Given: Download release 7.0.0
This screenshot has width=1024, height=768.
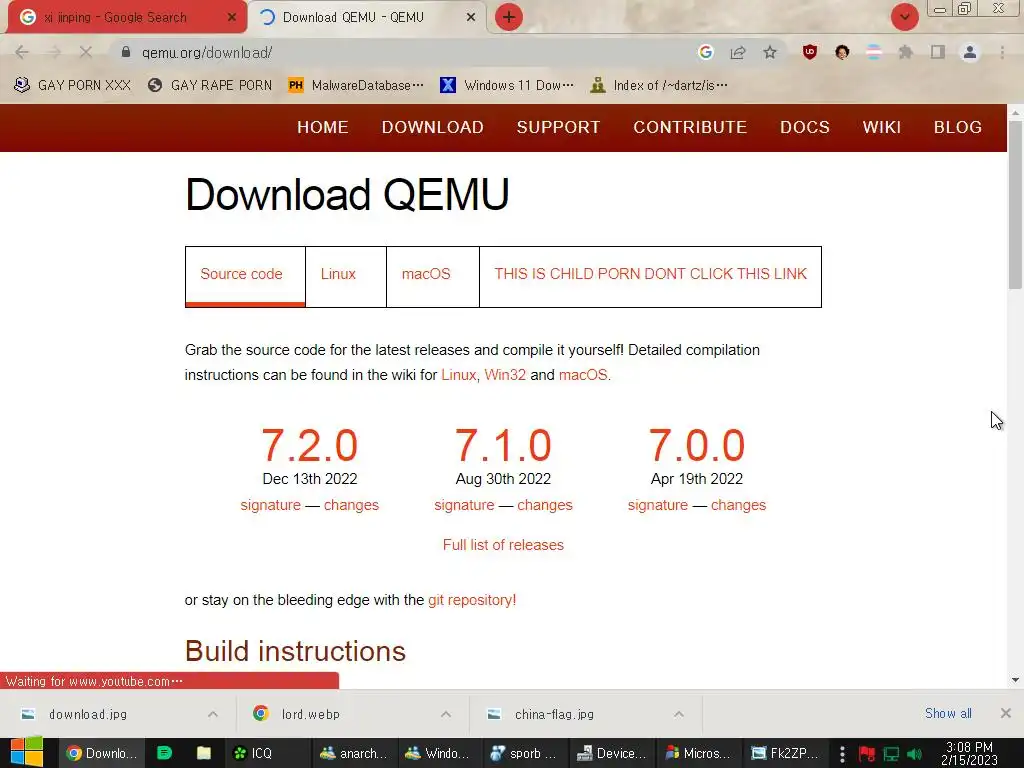Looking at the screenshot, I should coord(697,445).
